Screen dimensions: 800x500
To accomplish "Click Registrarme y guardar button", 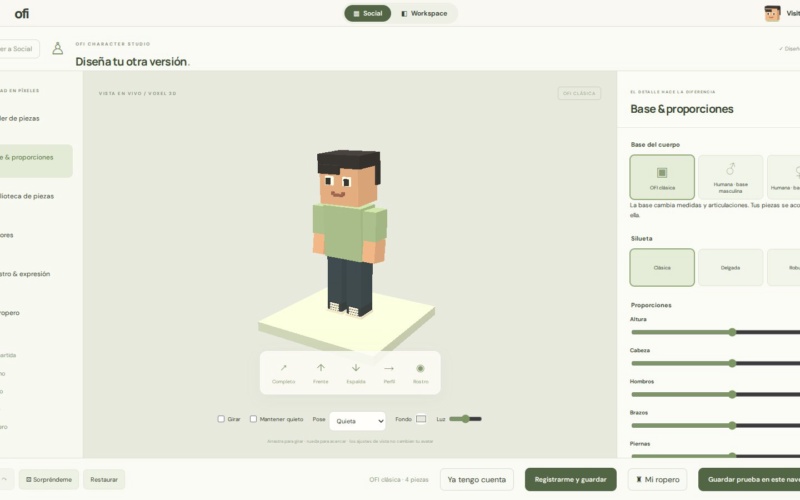I will pyautogui.click(x=570, y=480).
